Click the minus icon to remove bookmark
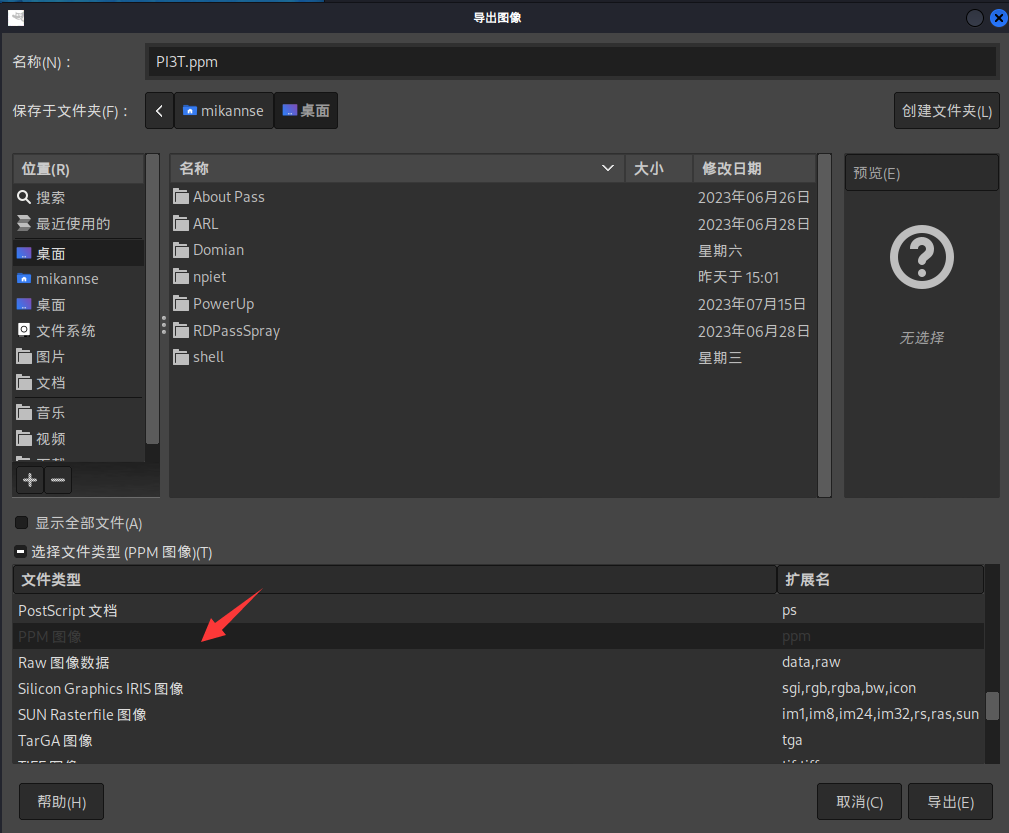The image size is (1009, 833). coord(58,480)
